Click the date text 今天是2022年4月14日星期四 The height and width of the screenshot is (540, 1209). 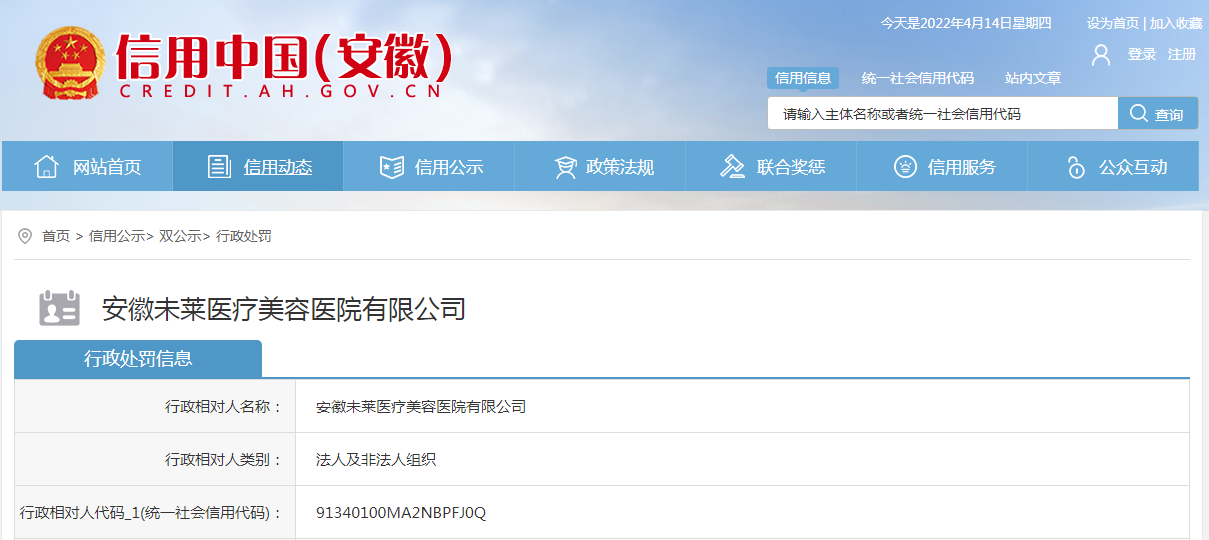[966, 23]
